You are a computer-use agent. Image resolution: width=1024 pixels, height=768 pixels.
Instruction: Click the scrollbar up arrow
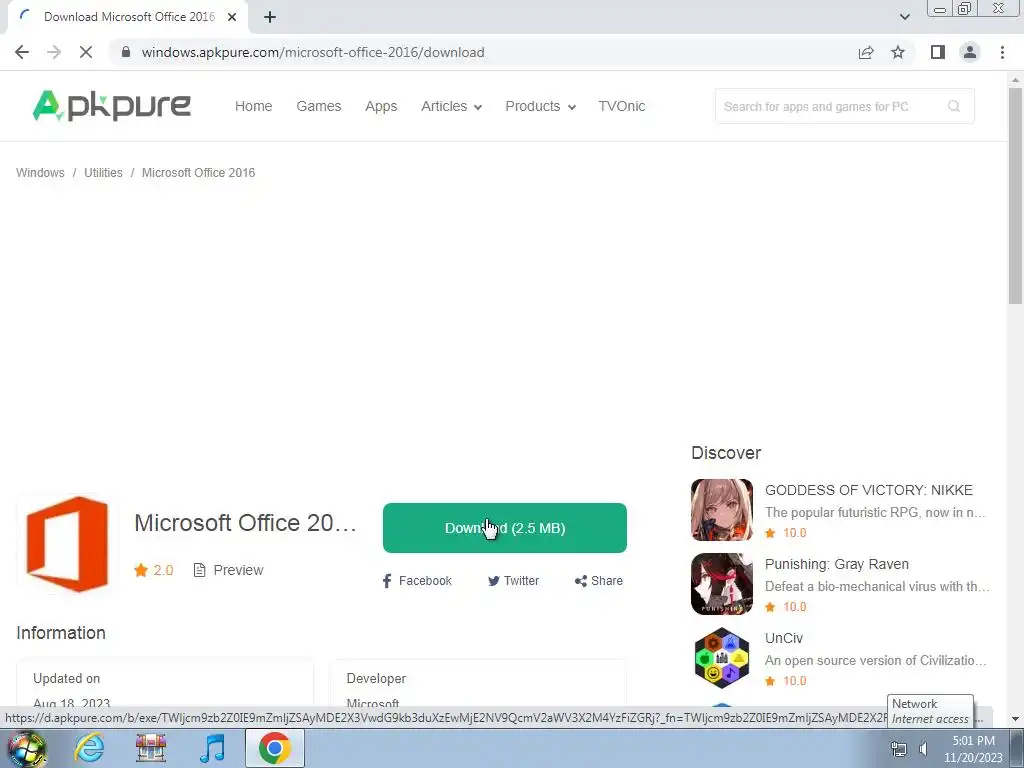pos(1016,80)
